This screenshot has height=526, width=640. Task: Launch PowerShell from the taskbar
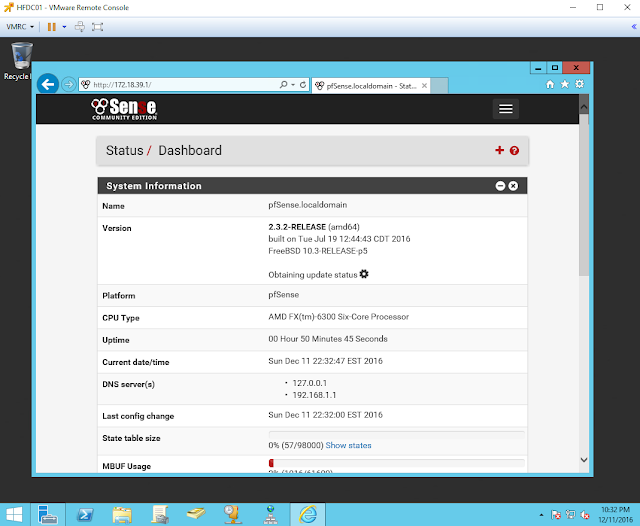tap(85, 514)
